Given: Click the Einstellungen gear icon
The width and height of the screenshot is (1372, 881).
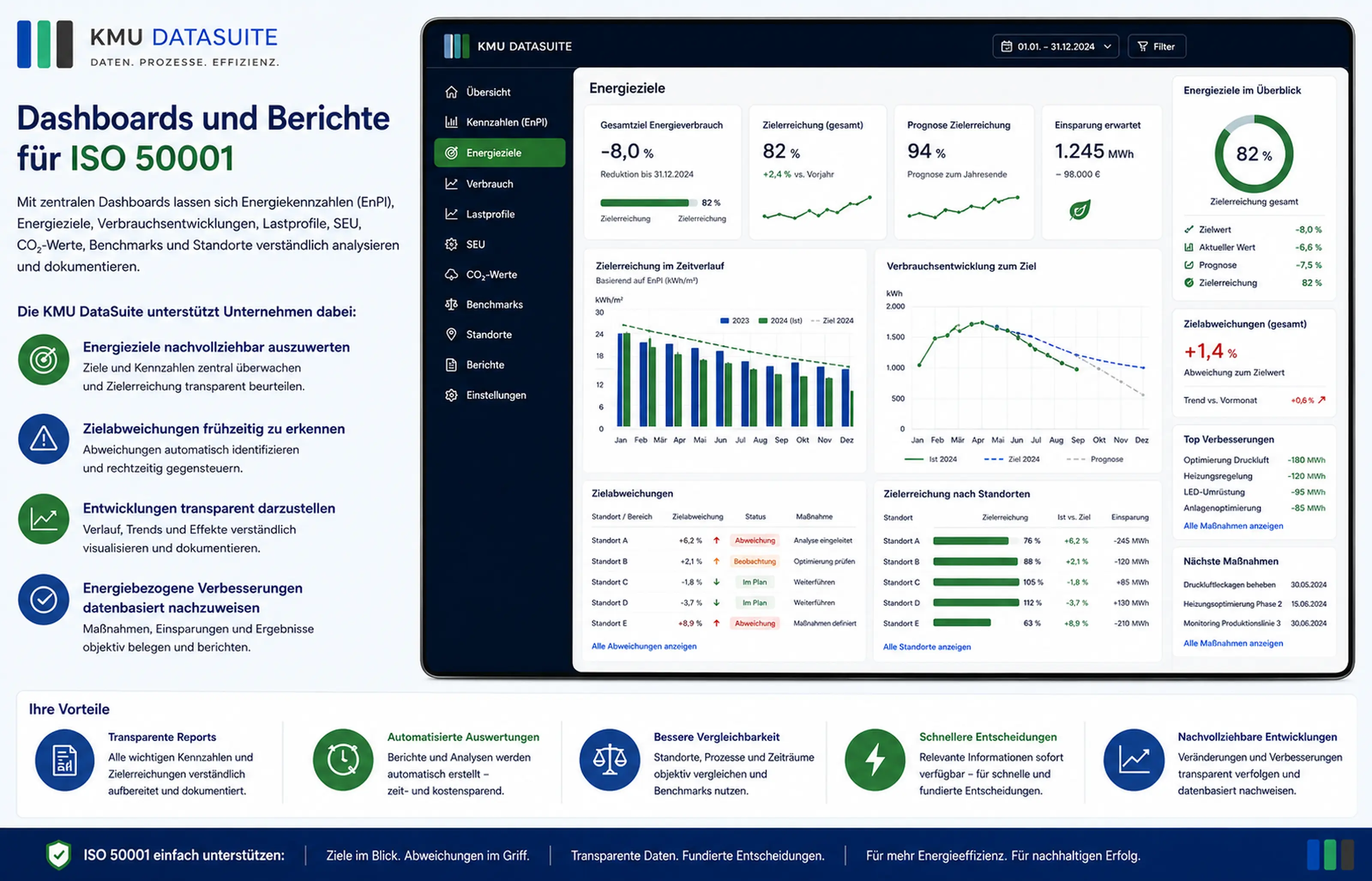Looking at the screenshot, I should (451, 395).
